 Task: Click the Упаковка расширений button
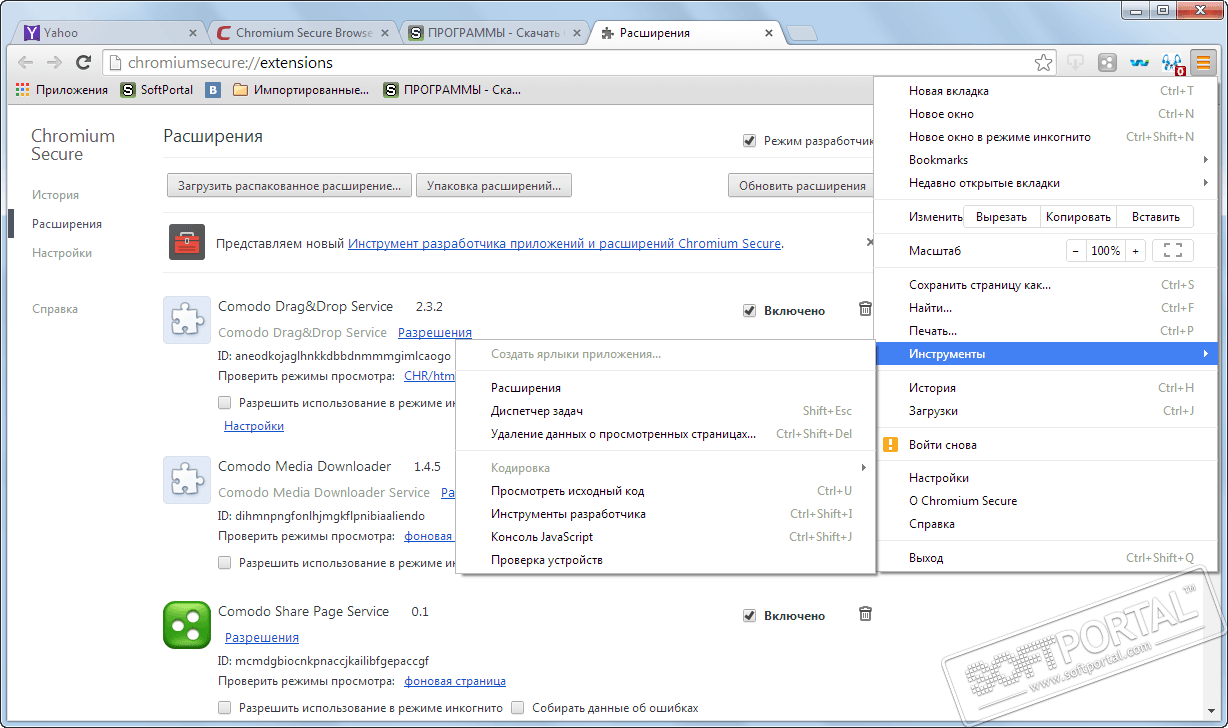494,185
